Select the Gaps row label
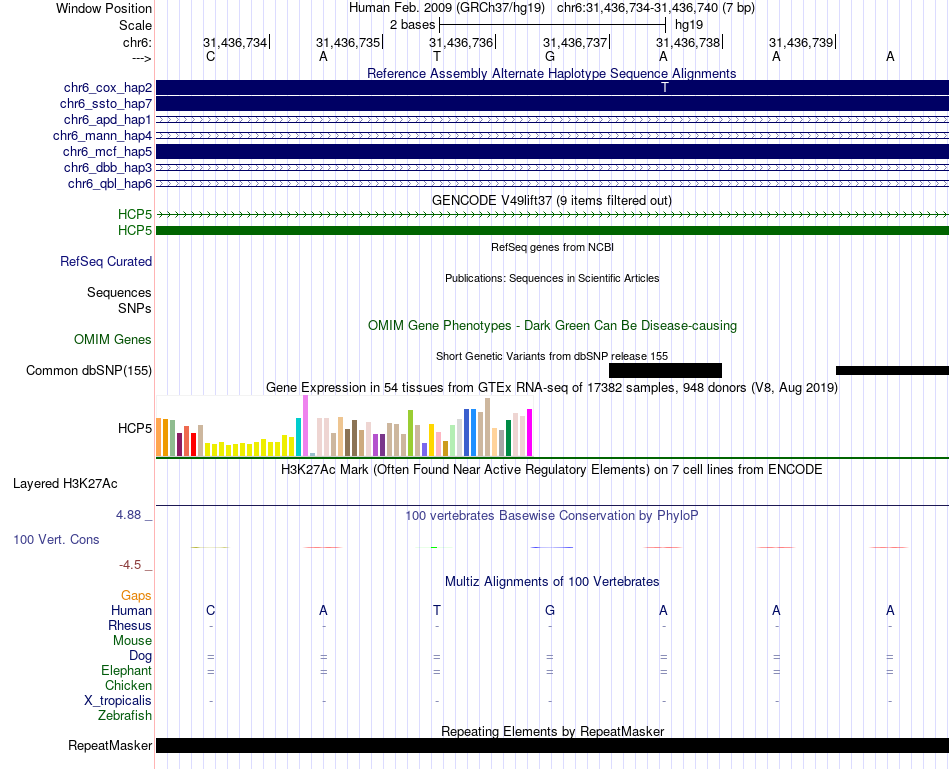The height and width of the screenshot is (769, 950). coord(136,596)
